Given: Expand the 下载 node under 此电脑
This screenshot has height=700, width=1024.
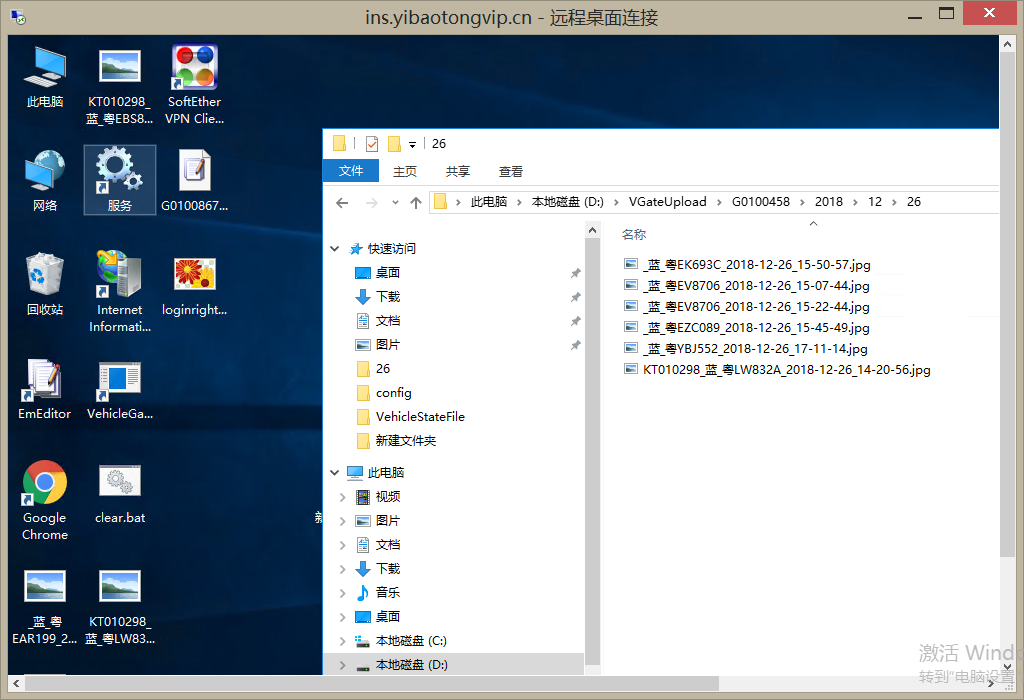Looking at the screenshot, I should point(343,569).
